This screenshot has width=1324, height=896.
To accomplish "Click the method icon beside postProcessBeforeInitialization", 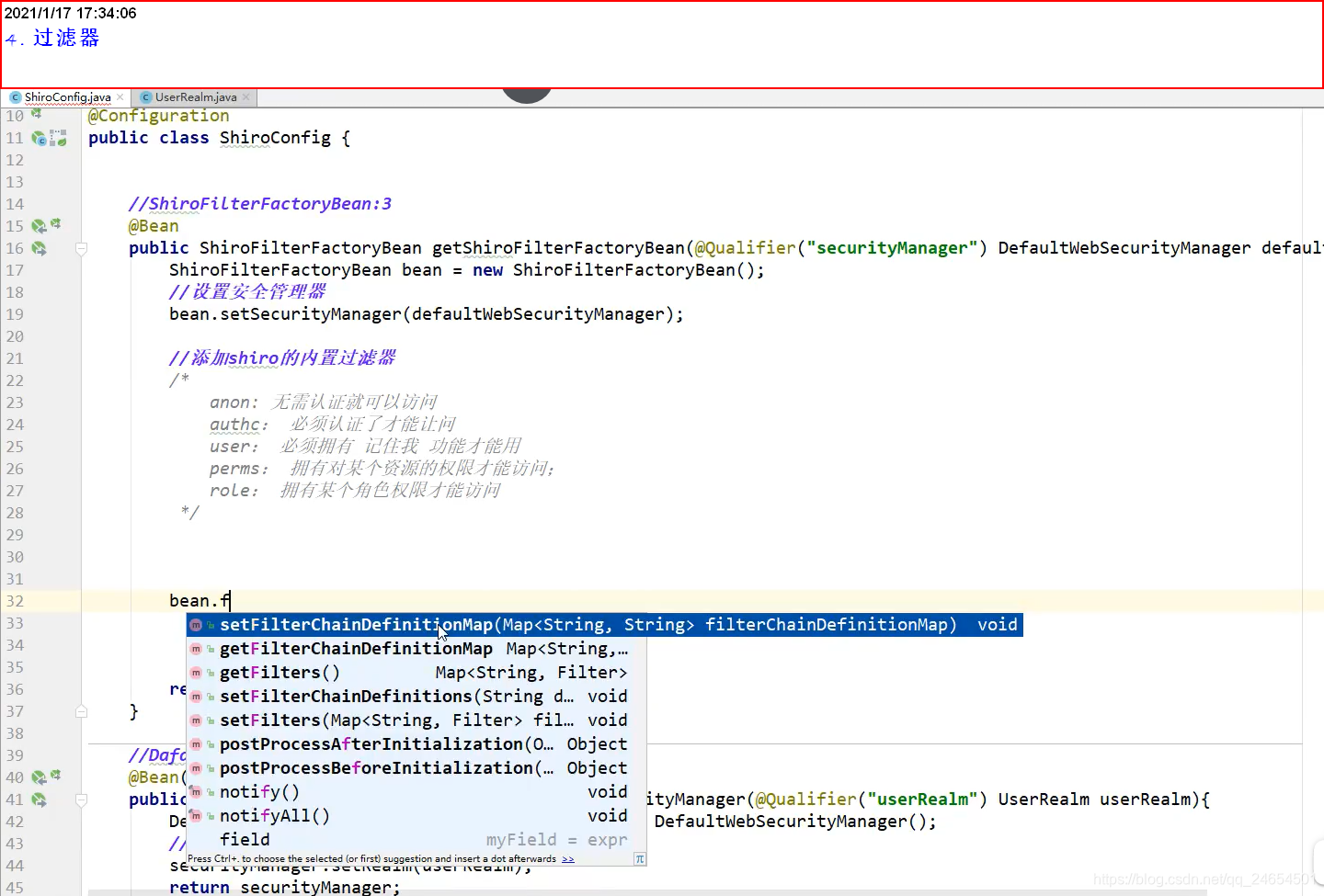I will pos(196,768).
